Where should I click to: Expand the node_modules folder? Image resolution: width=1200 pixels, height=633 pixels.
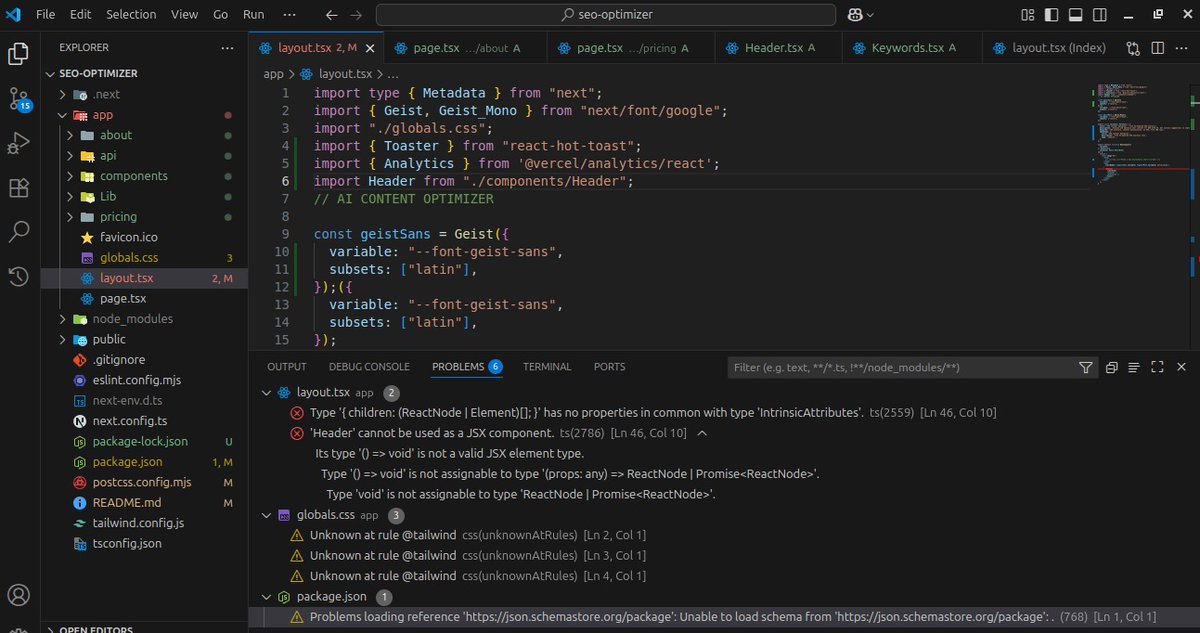point(64,319)
